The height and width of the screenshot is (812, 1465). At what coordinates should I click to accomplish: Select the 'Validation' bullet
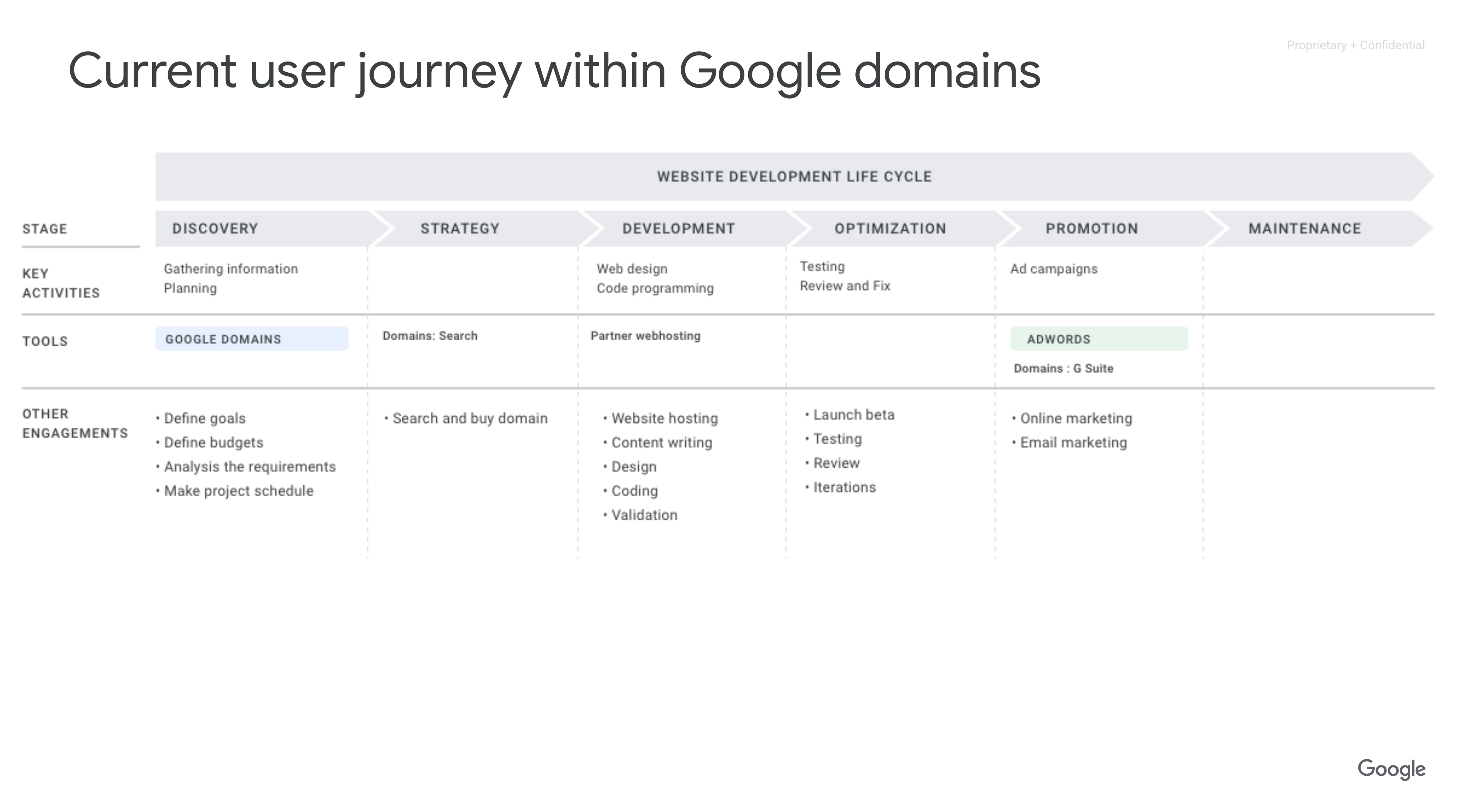coord(640,515)
